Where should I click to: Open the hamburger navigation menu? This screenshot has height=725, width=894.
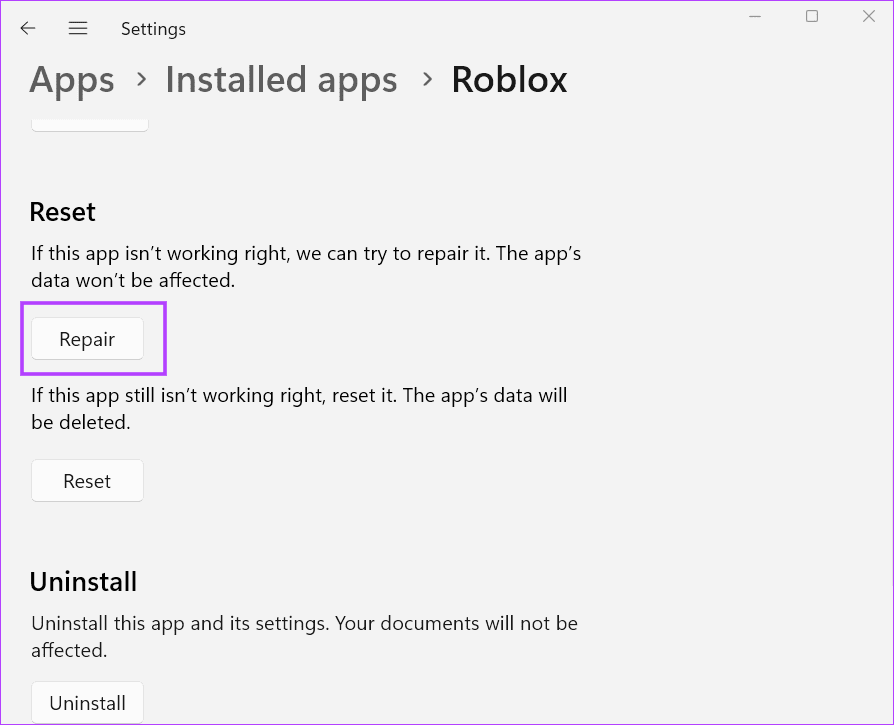tap(78, 29)
